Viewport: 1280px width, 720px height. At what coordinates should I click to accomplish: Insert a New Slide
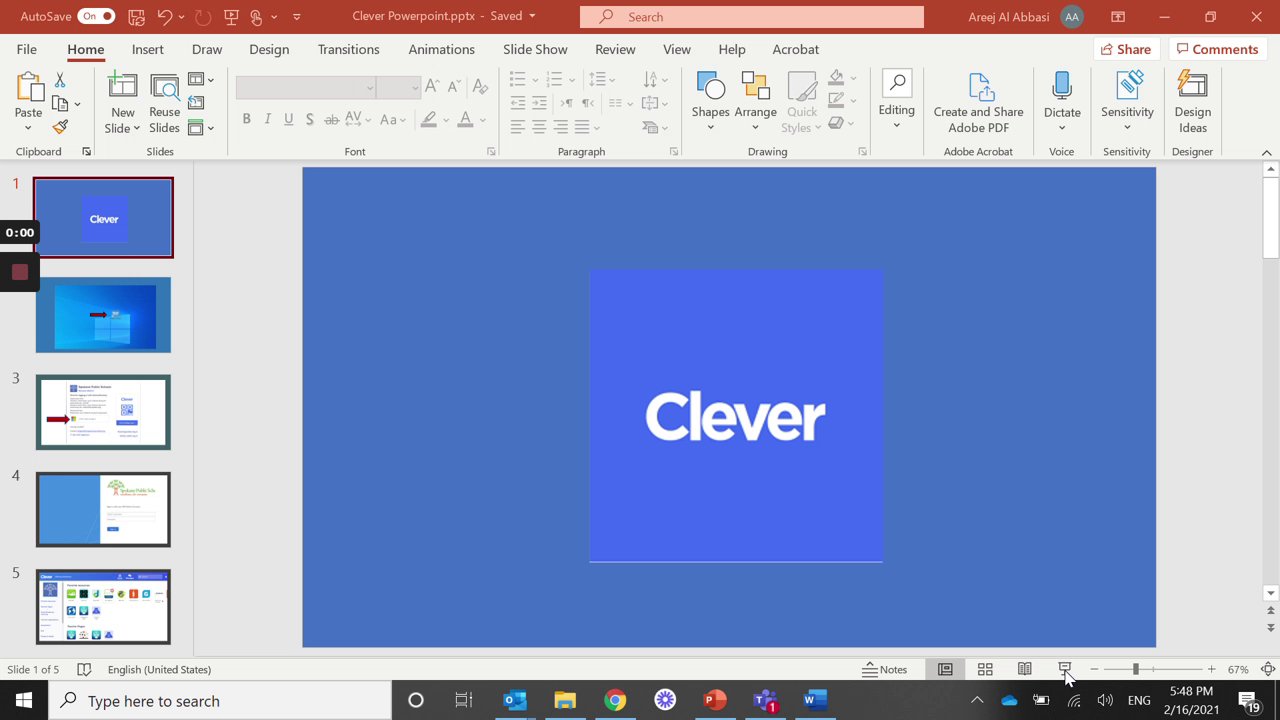click(x=123, y=104)
